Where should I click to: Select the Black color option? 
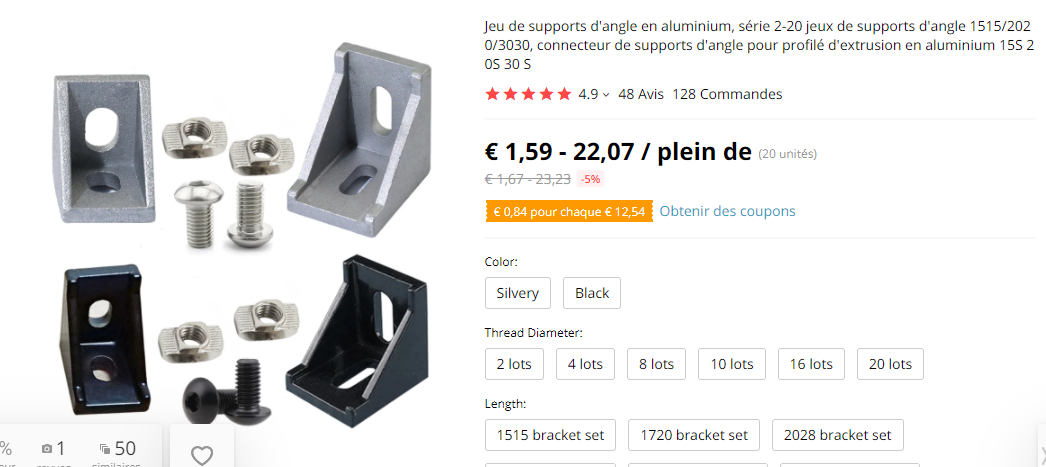pyautogui.click(x=592, y=293)
